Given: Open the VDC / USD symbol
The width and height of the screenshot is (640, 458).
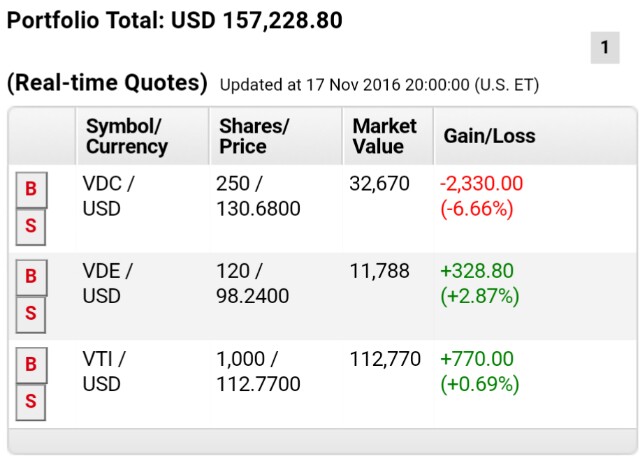Looking at the screenshot, I should pos(108,196).
